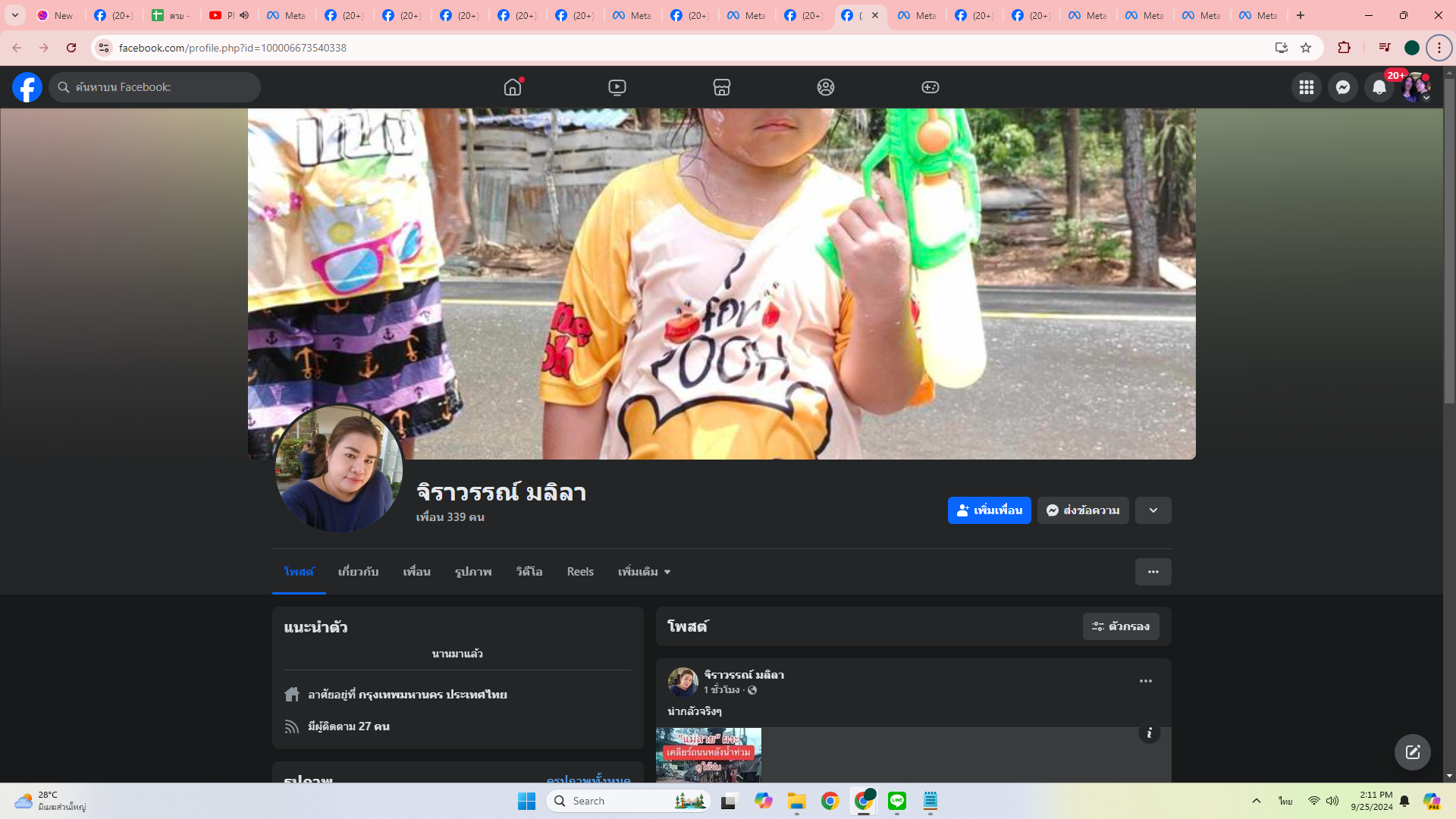Click the ตัวกรอง filter button for posts
Viewport: 1456px width, 819px height.
click(1120, 626)
